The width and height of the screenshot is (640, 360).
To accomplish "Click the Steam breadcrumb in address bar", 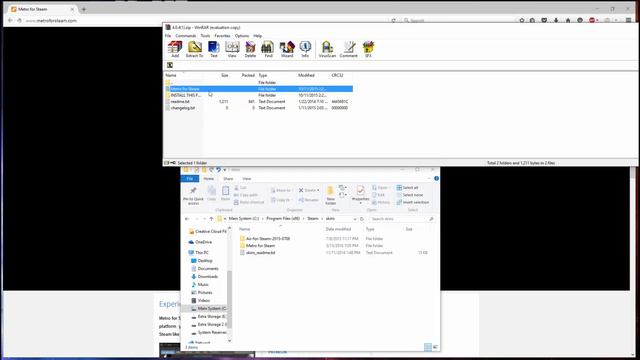I will pos(313,219).
